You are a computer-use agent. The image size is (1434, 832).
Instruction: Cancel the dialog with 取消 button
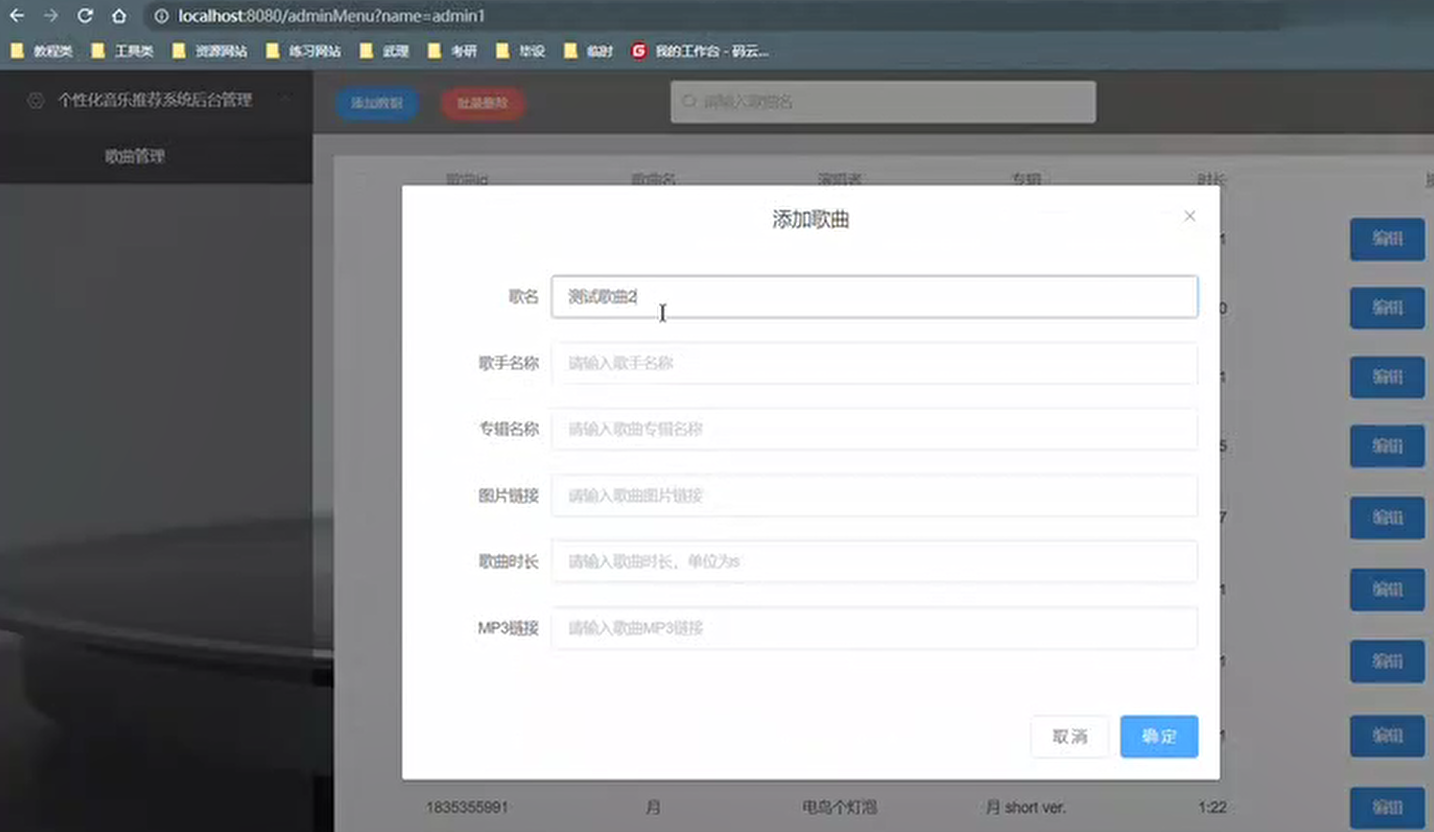pos(1070,737)
